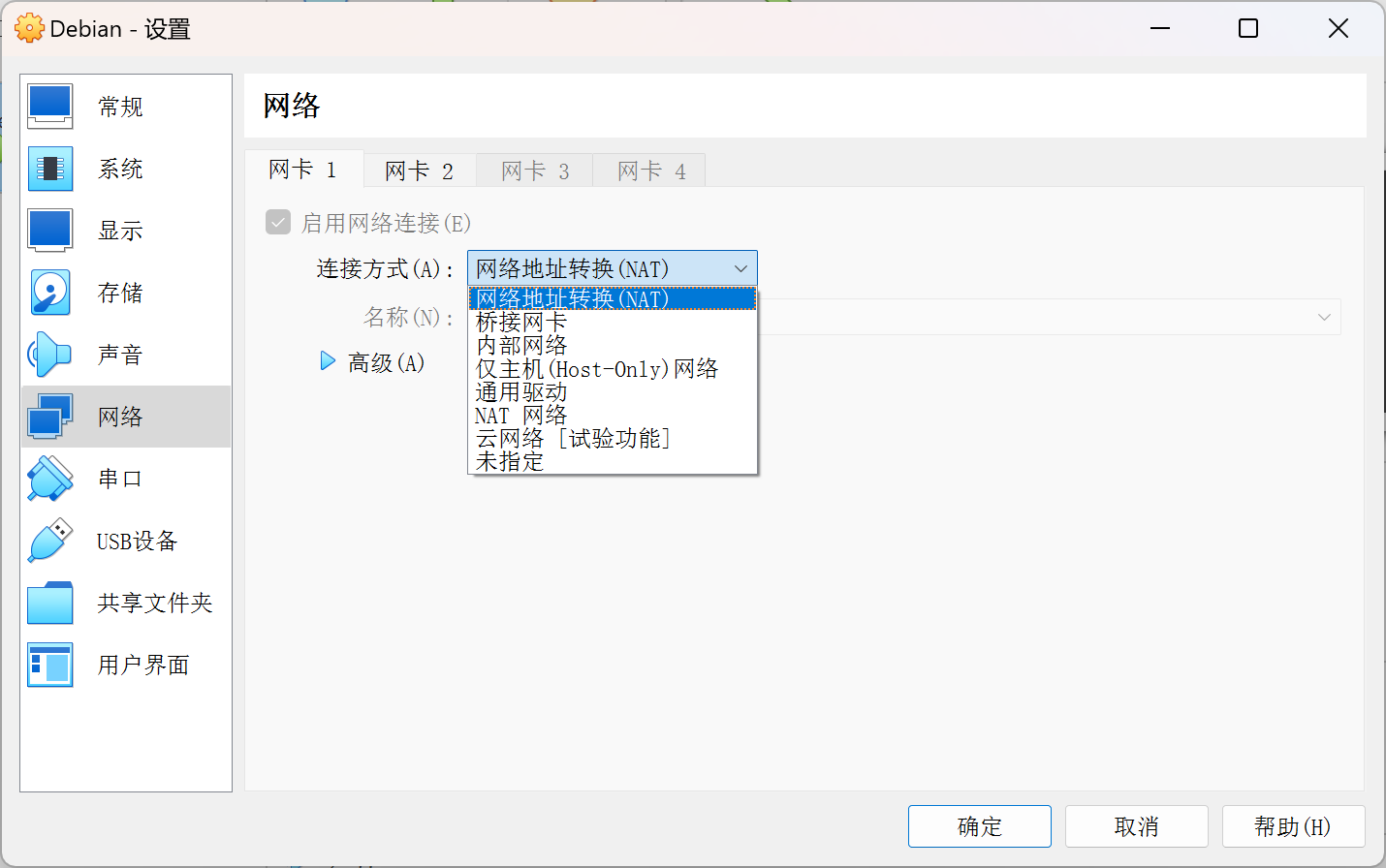Select the 用户界面 layout icon
Screen dimensions: 1386x868
click(50, 665)
